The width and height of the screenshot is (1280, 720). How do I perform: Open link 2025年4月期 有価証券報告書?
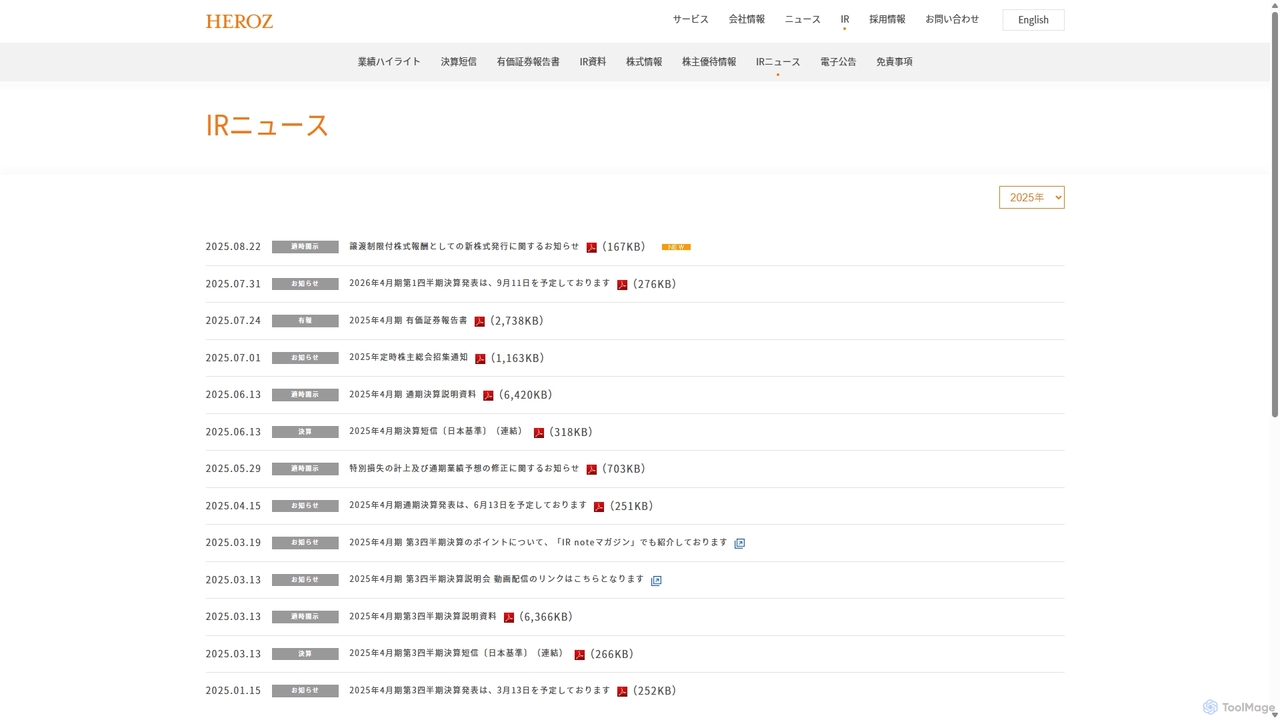pyautogui.click(x=408, y=320)
